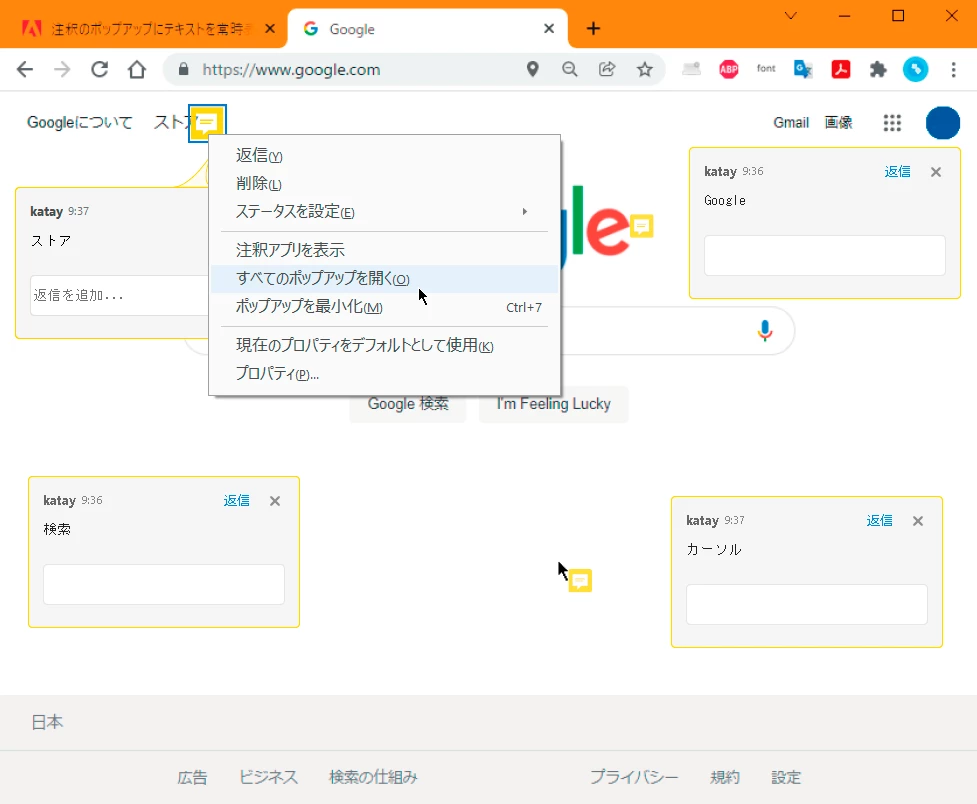Viewport: 977px width, 804px height.
Task: Click the I'm Feeling Lucky button
Action: click(553, 404)
